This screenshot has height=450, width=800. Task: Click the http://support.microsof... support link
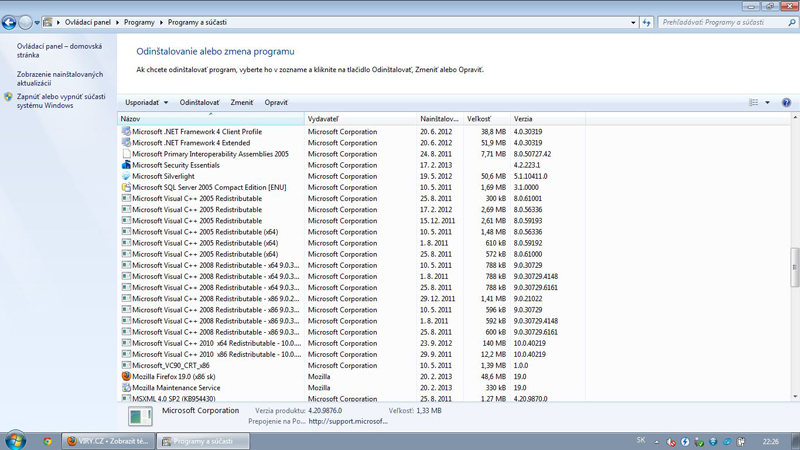point(348,421)
